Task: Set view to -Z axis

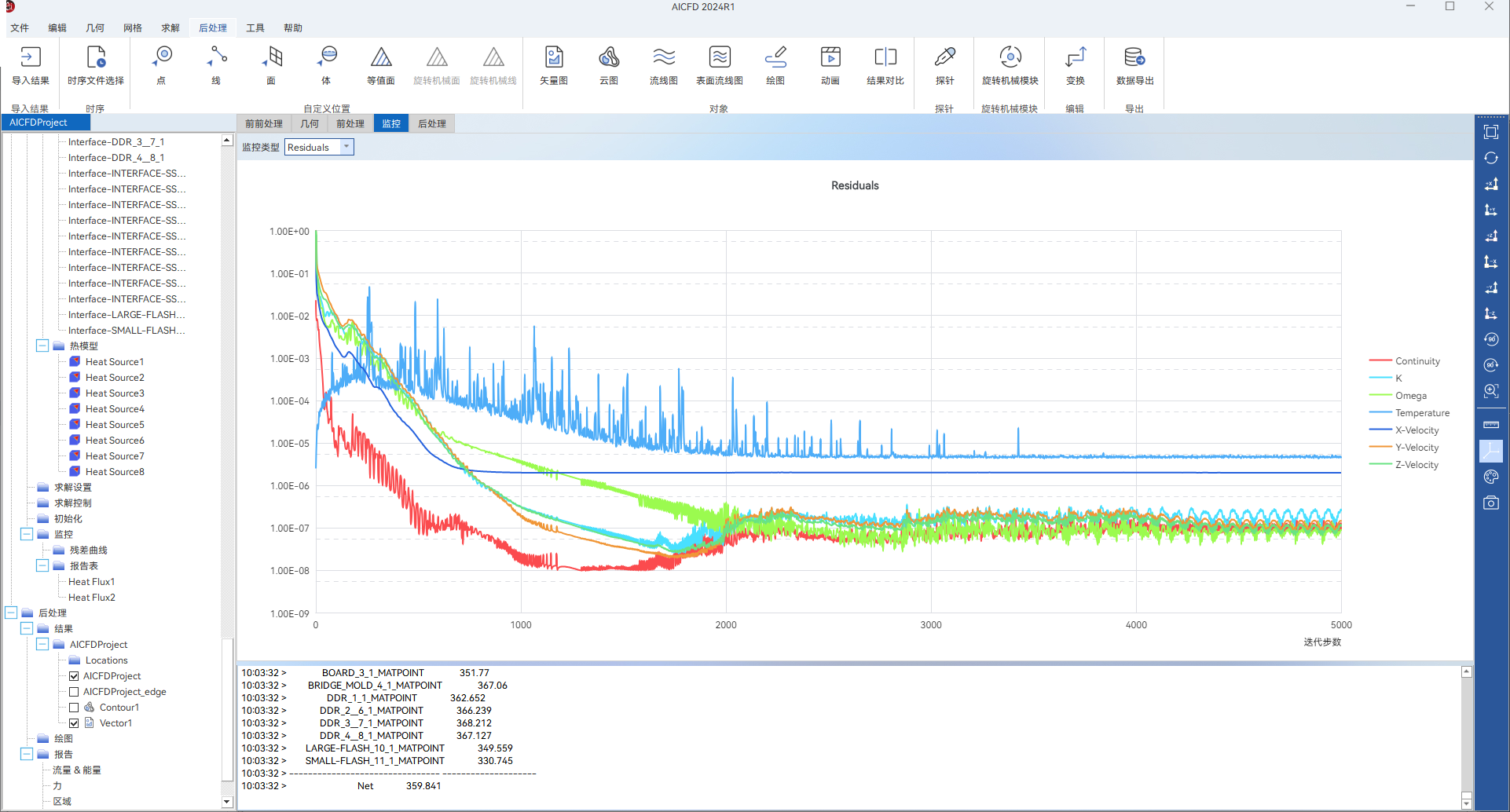Action: [1491, 313]
